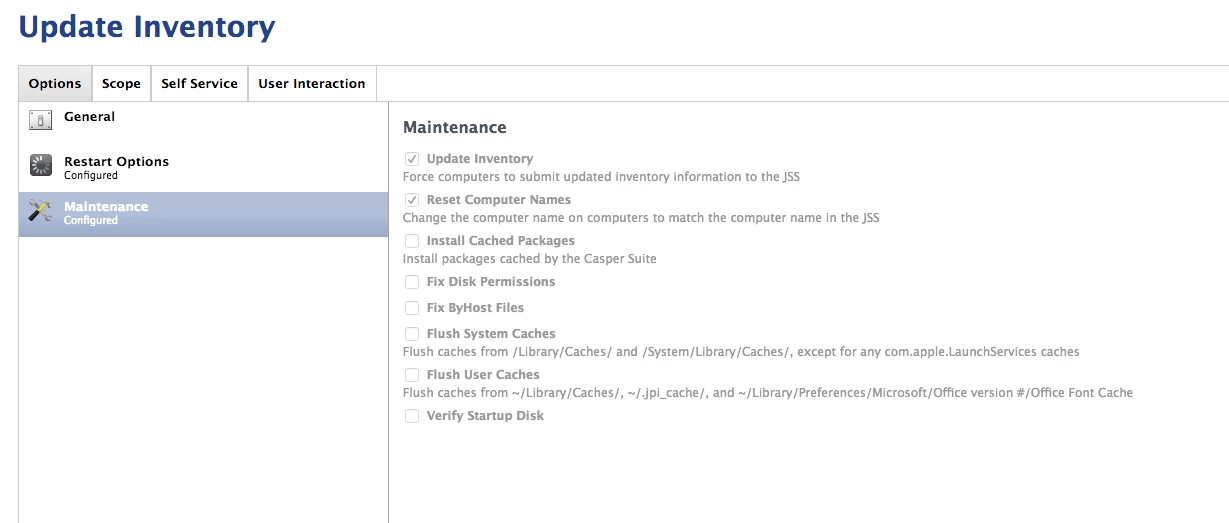Screen dimensions: 1229x523
Task: Enable the Verify Startup Disk checkbox
Action: (x=412, y=416)
